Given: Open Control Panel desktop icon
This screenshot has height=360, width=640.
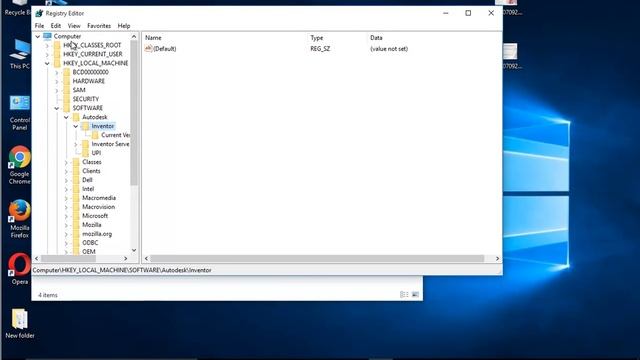Looking at the screenshot, I should (x=19, y=113).
